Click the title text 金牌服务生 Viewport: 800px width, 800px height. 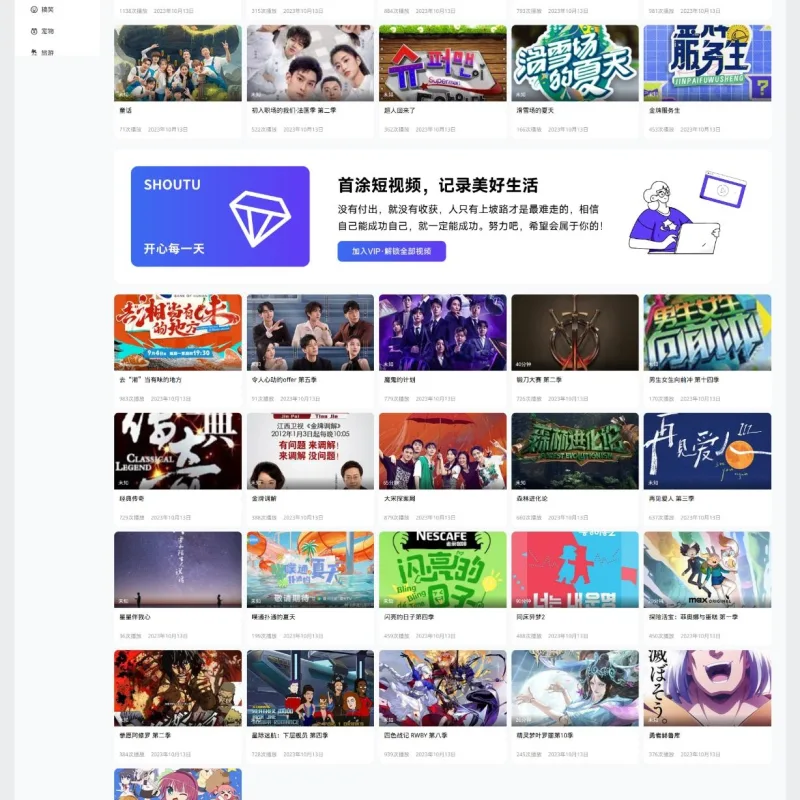tap(664, 110)
